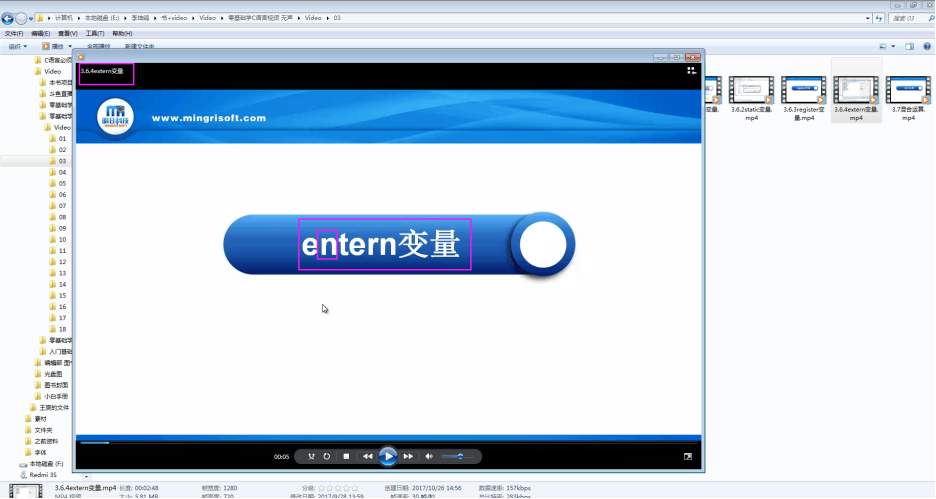Screen dimensions: 936x499
Task: Click the fast-forward next button in player
Action: pyautogui.click(x=408, y=457)
